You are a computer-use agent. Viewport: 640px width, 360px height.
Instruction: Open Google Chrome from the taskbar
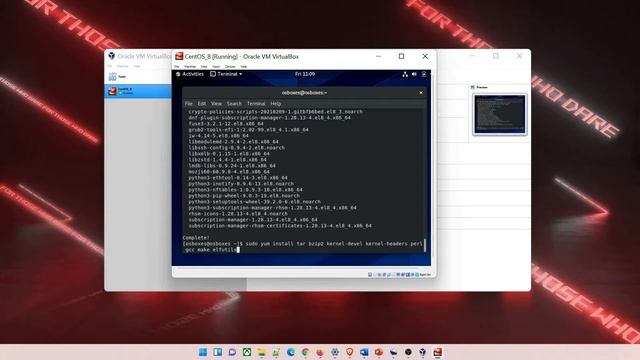pyautogui.click(x=305, y=352)
